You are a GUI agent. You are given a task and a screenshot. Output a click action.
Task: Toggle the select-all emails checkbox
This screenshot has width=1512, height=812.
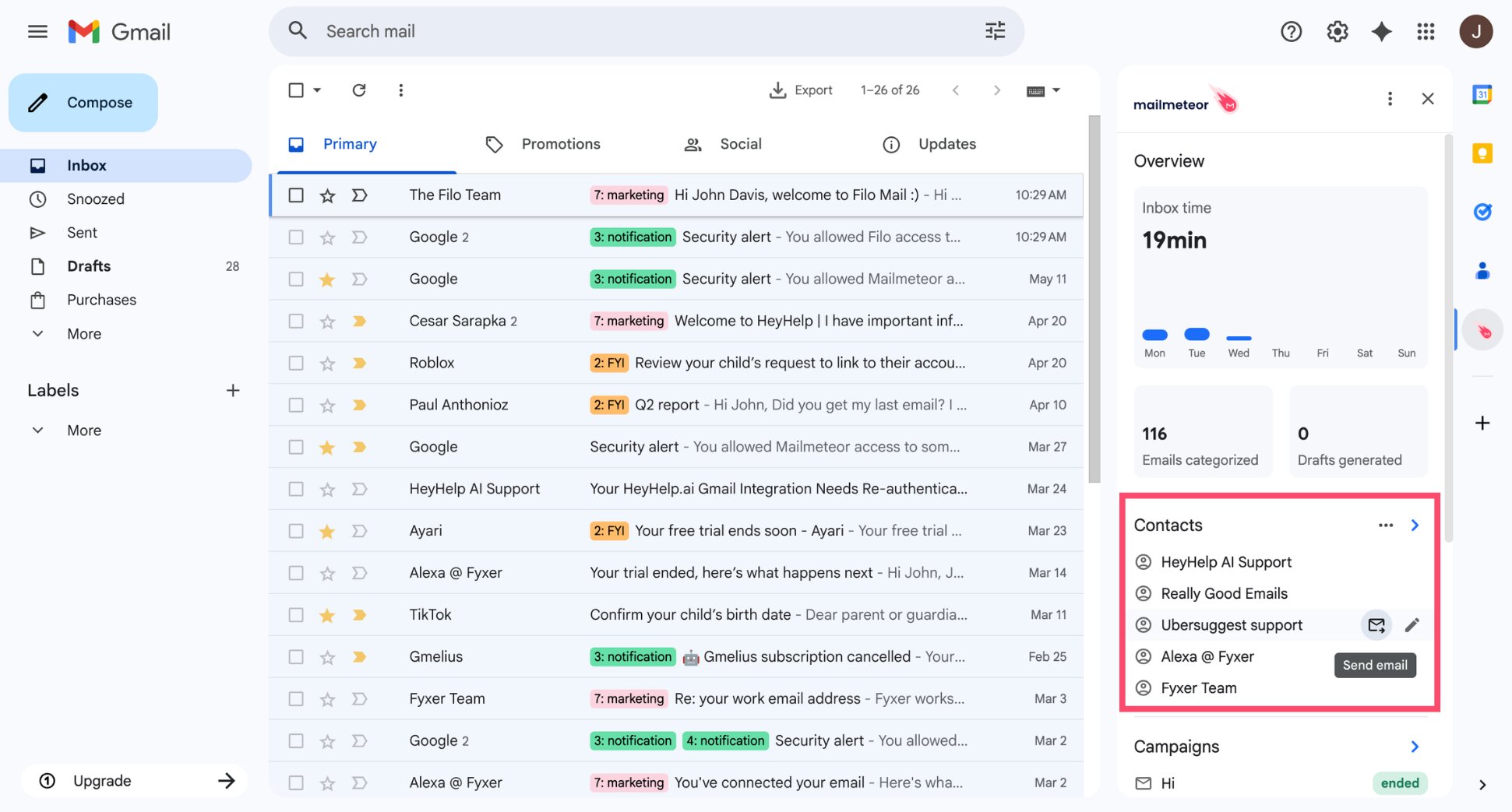click(296, 90)
